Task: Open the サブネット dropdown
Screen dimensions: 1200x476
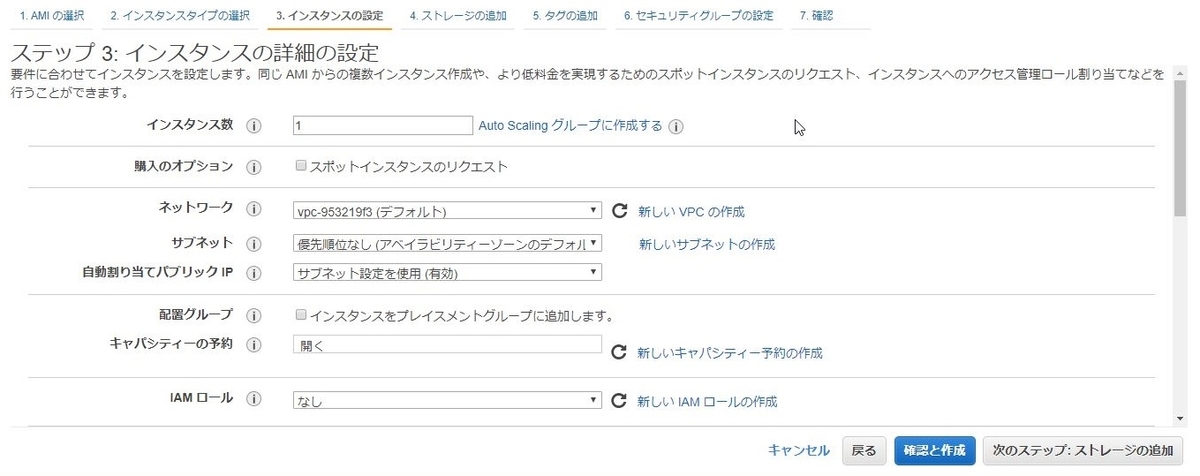Action: coord(447,243)
